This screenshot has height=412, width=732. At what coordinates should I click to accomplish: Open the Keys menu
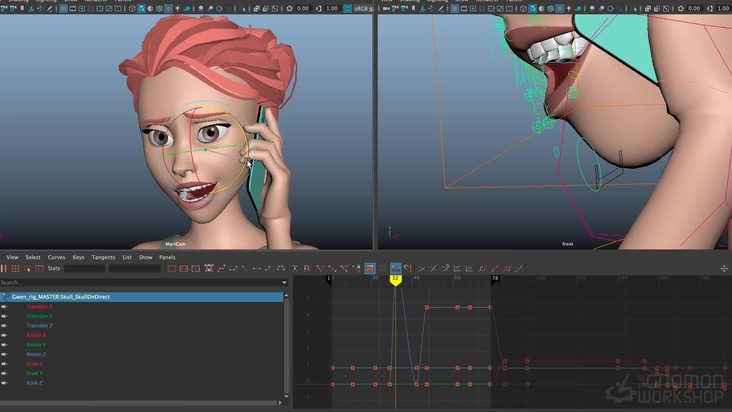[79, 257]
